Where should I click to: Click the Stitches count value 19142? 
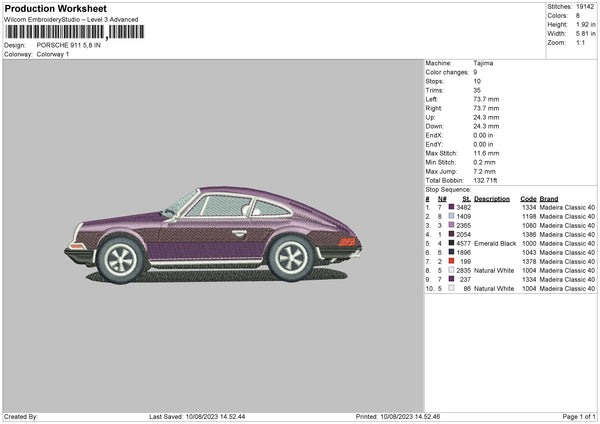[587, 6]
